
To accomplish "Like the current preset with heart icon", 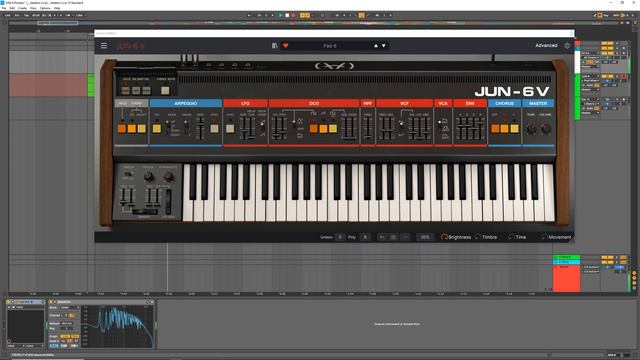I will 286,46.
